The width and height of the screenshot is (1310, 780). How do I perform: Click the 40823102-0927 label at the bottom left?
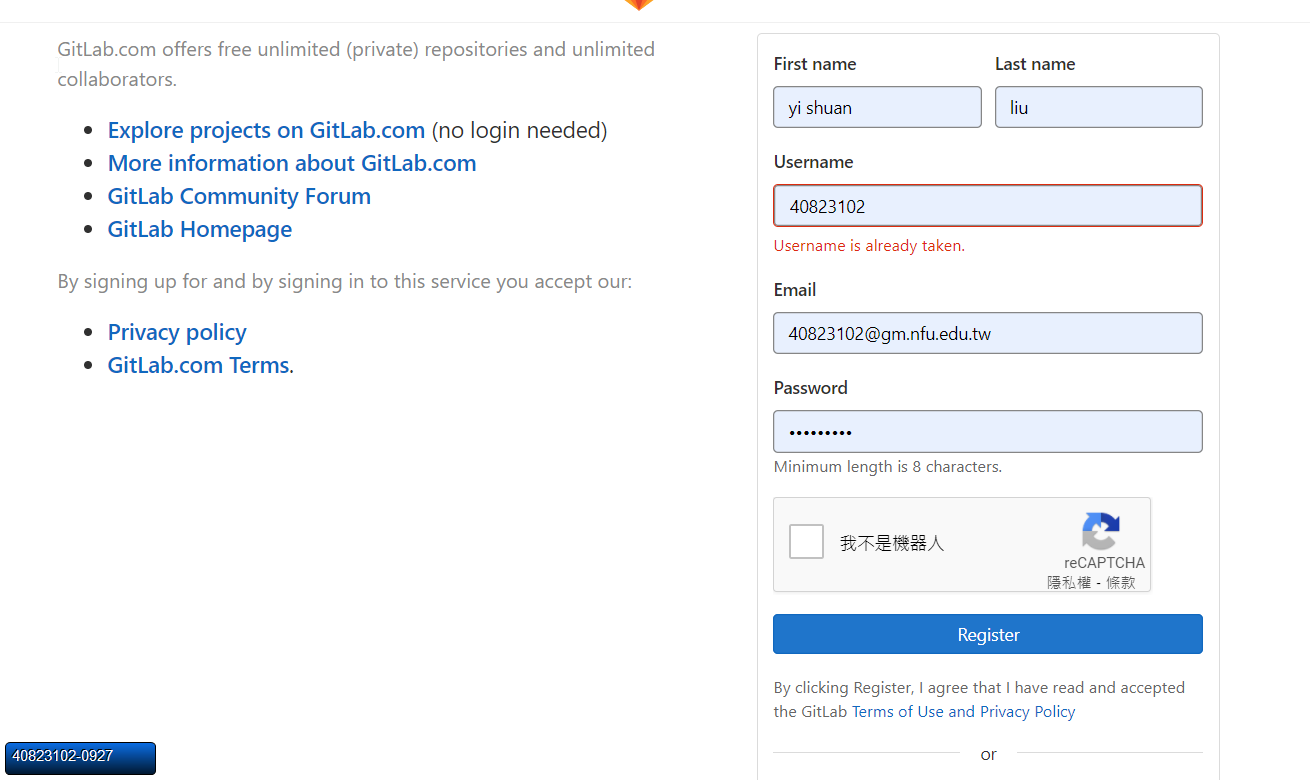(x=80, y=758)
